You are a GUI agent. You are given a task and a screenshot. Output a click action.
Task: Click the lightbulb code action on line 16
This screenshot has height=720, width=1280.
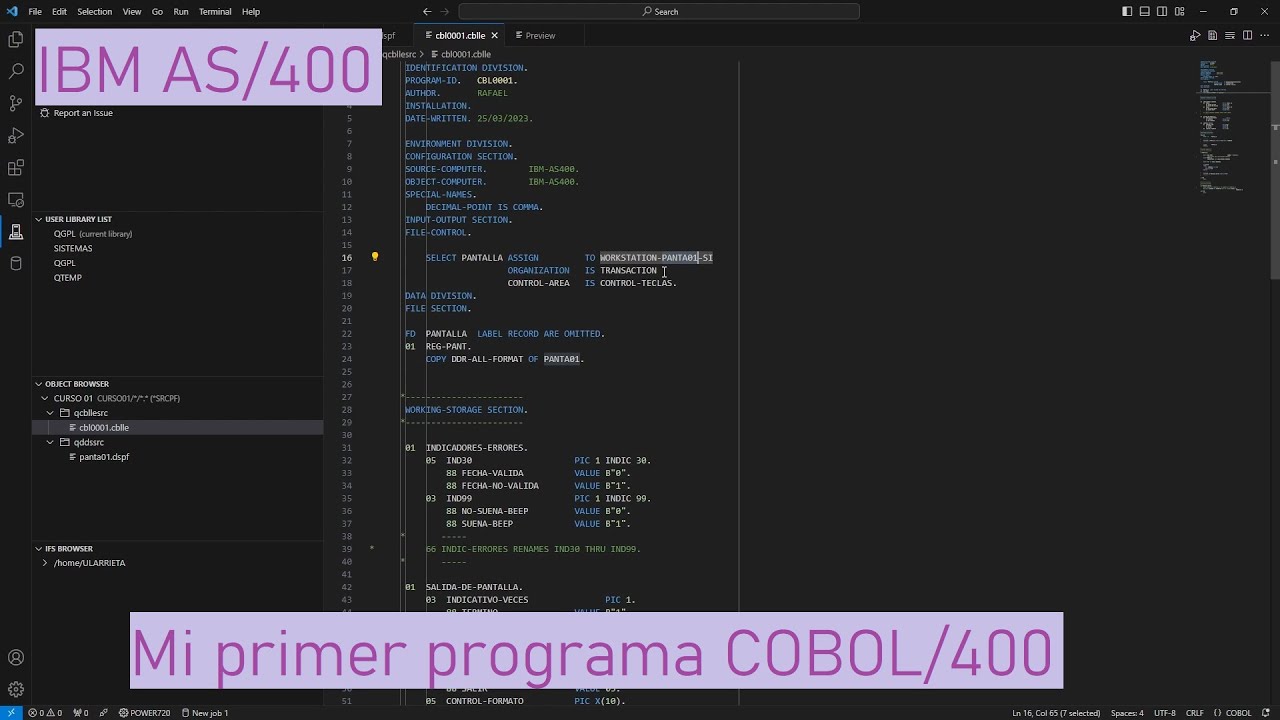click(375, 257)
